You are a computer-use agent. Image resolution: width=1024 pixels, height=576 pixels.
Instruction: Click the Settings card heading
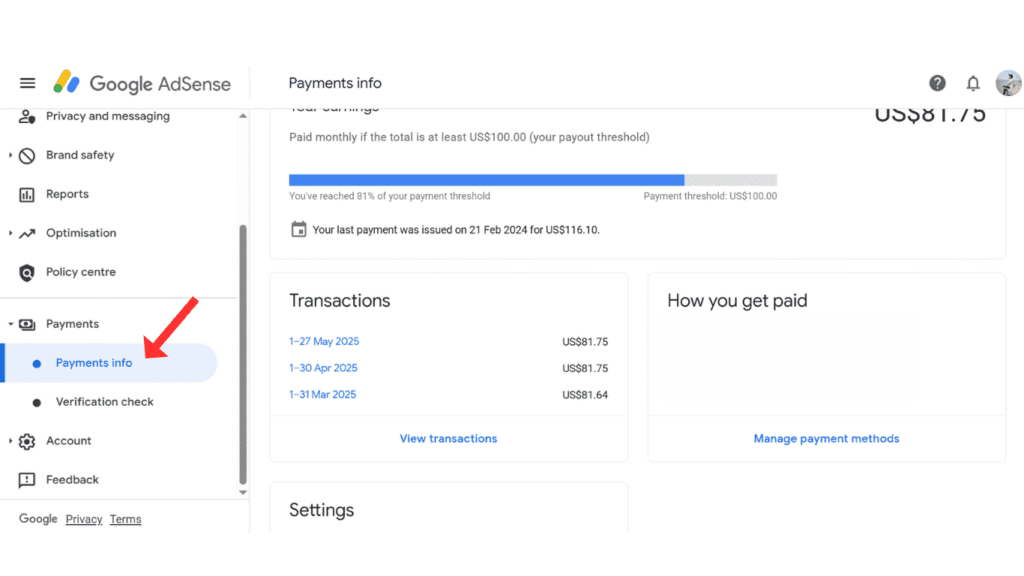click(321, 510)
